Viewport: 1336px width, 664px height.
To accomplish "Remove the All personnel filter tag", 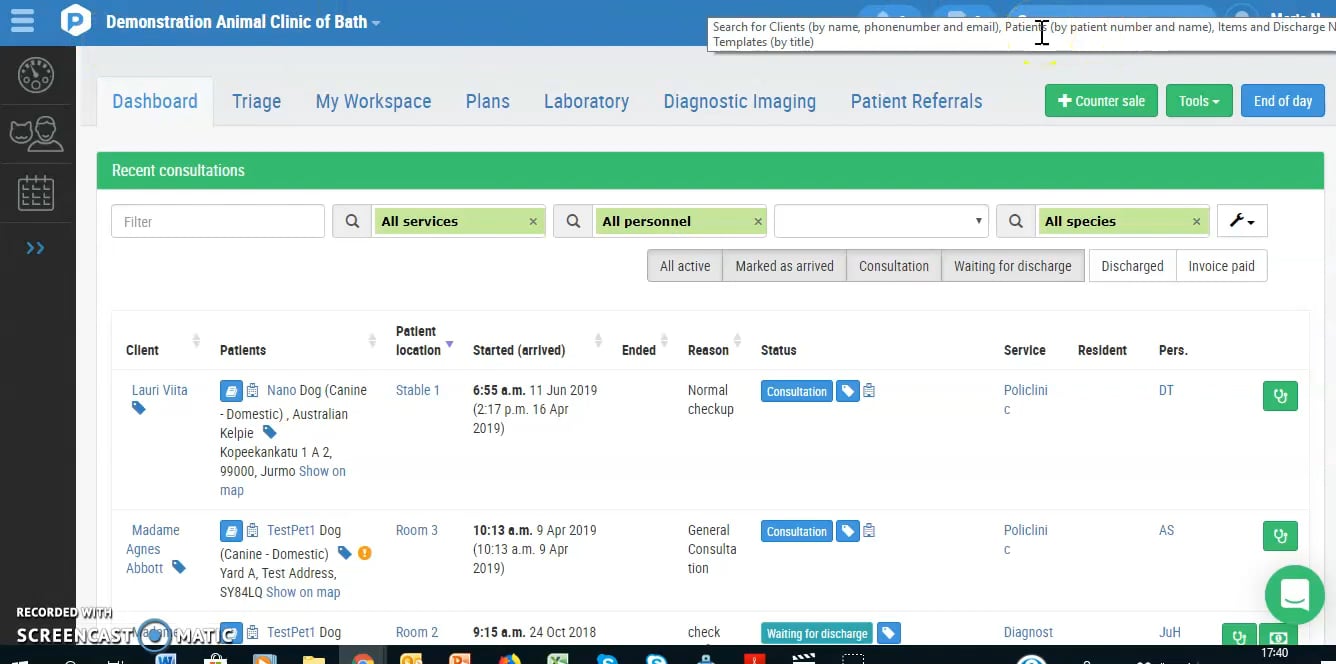I will click(x=758, y=222).
